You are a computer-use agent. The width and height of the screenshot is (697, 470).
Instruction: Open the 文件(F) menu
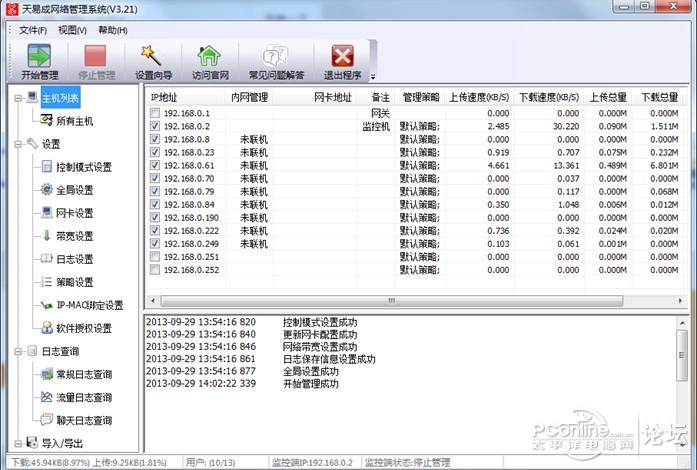32,30
